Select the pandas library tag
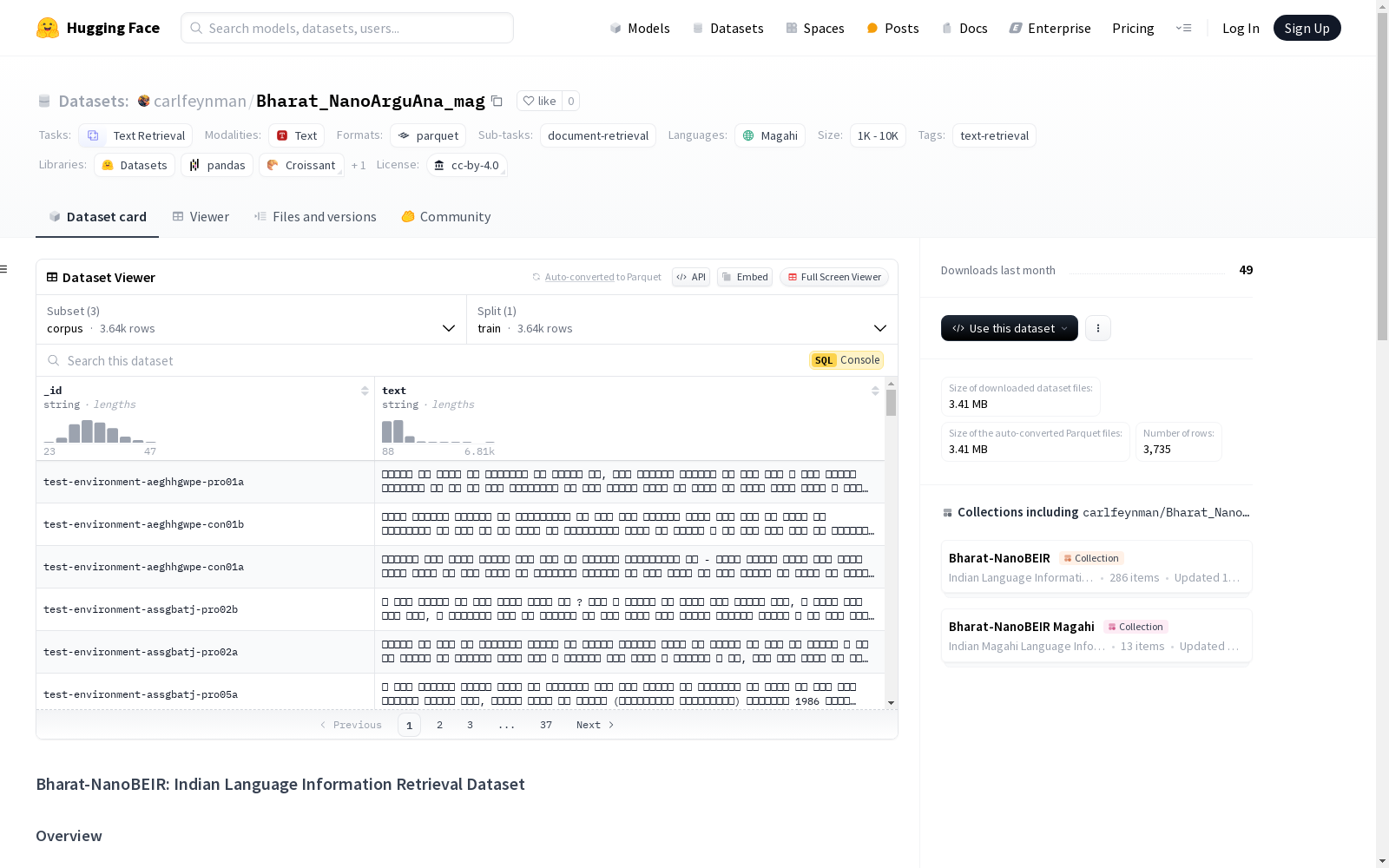Viewport: 1389px width, 868px height. click(x=217, y=165)
